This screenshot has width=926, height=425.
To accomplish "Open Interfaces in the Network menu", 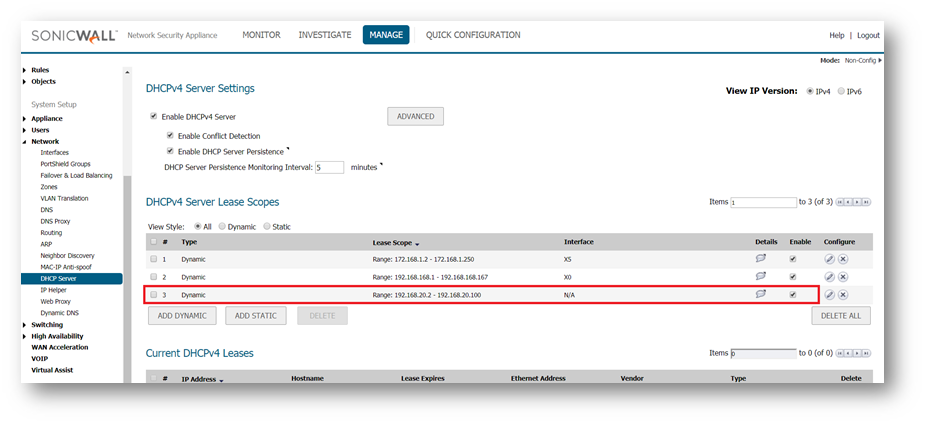I will [54, 152].
